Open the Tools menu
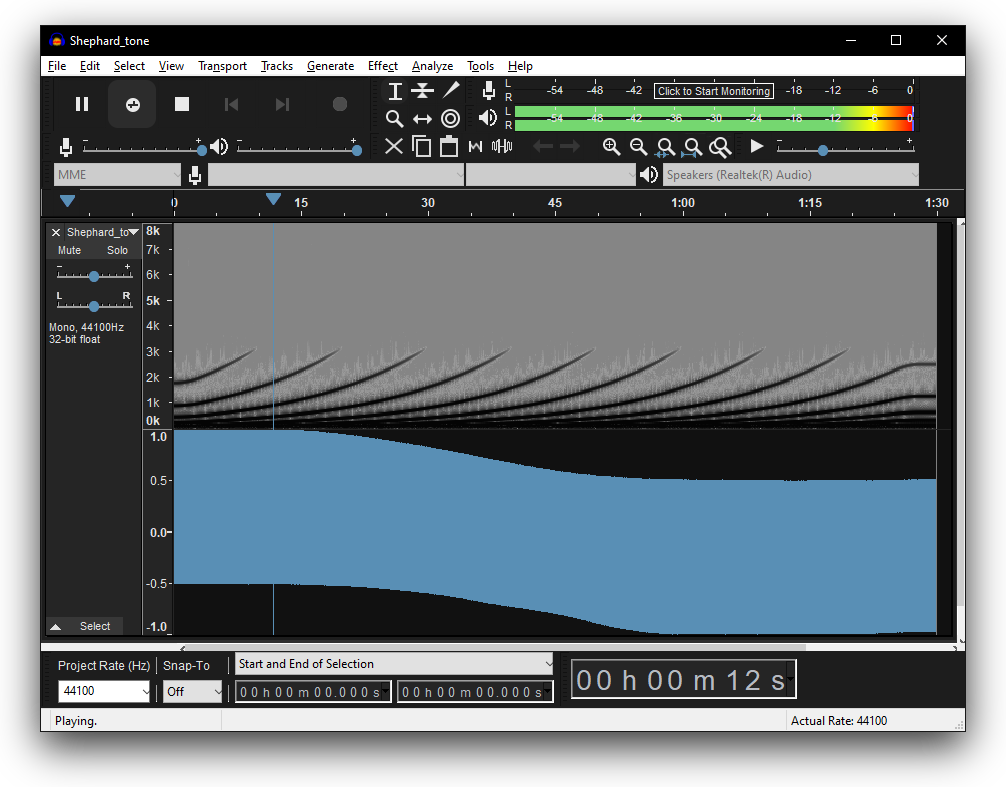The image size is (1006, 787). point(480,66)
